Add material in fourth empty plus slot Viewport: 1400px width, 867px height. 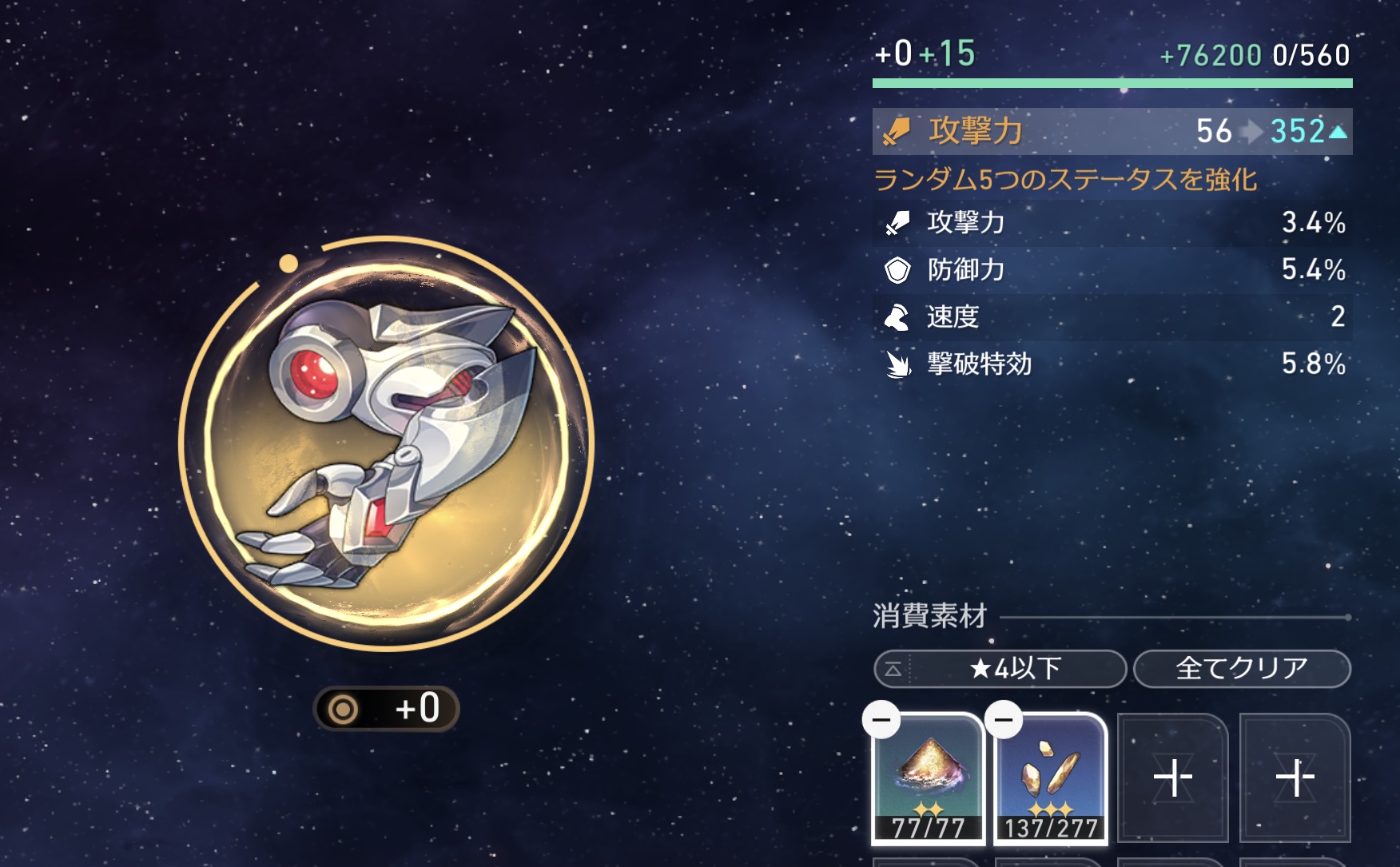coord(1295,778)
